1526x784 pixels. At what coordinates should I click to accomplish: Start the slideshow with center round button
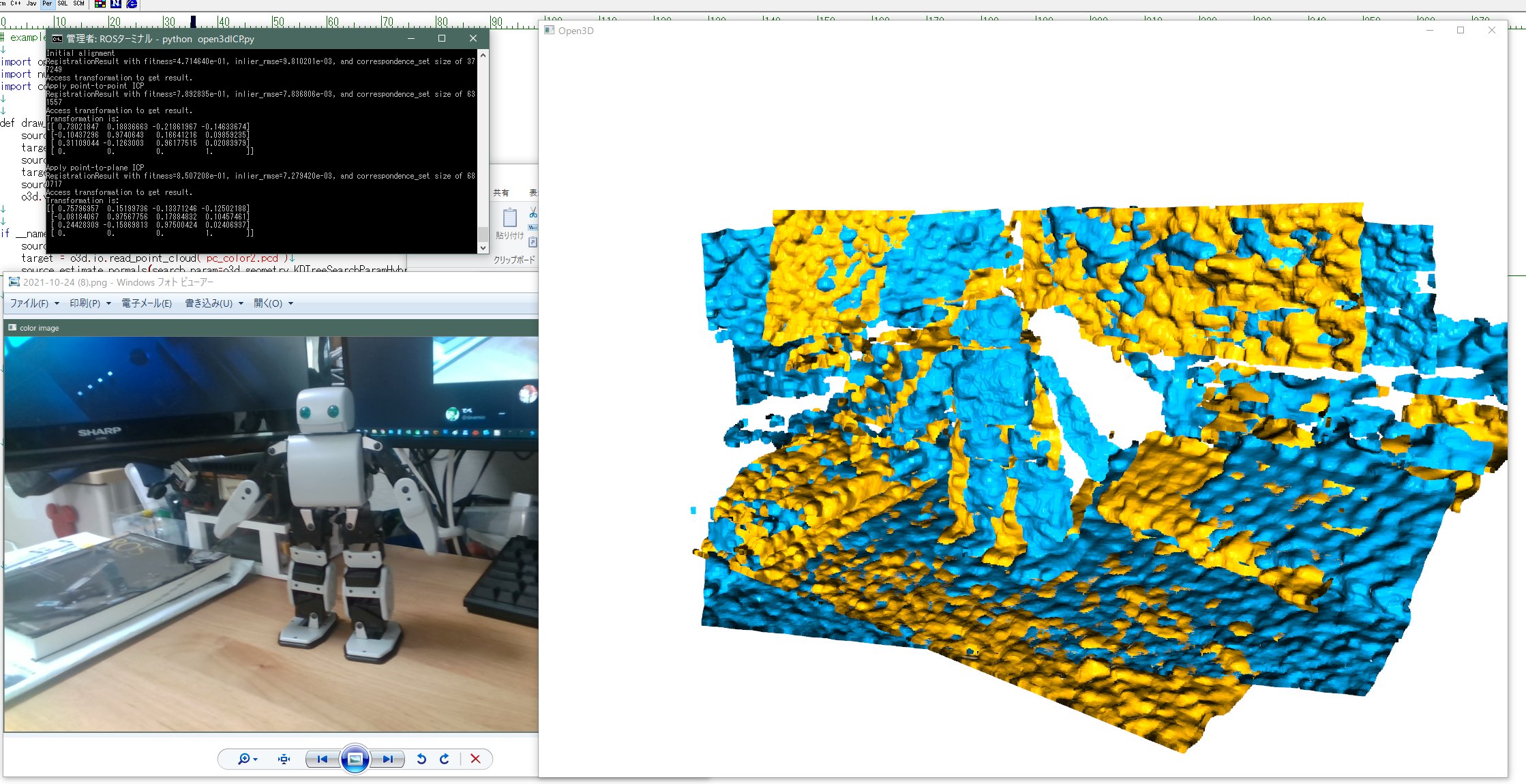pyautogui.click(x=355, y=759)
